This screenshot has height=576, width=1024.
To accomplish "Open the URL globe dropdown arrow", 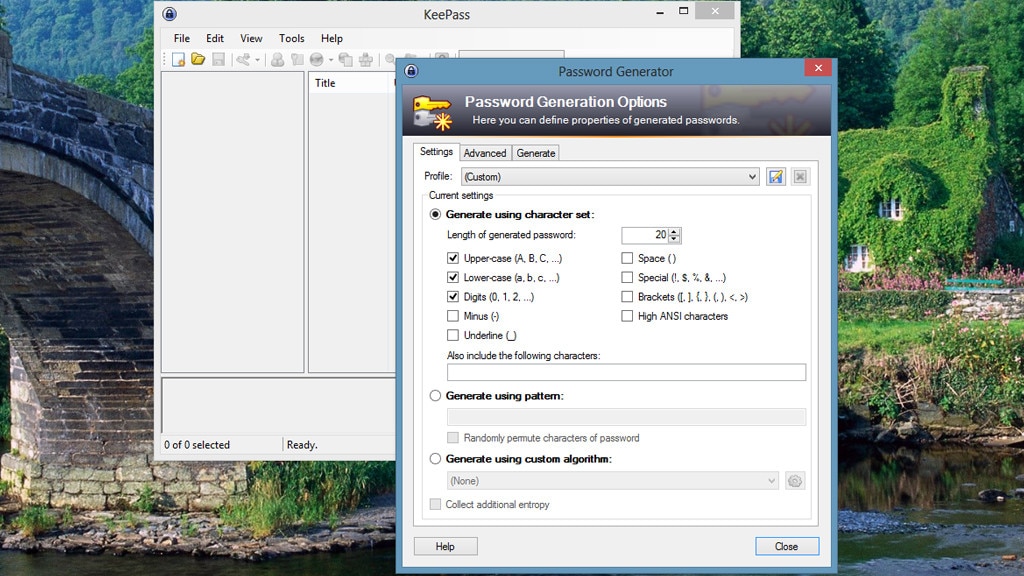I will [x=330, y=60].
